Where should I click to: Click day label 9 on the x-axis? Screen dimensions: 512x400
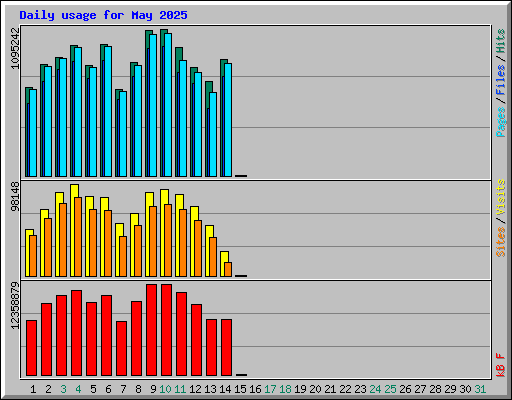click(153, 389)
